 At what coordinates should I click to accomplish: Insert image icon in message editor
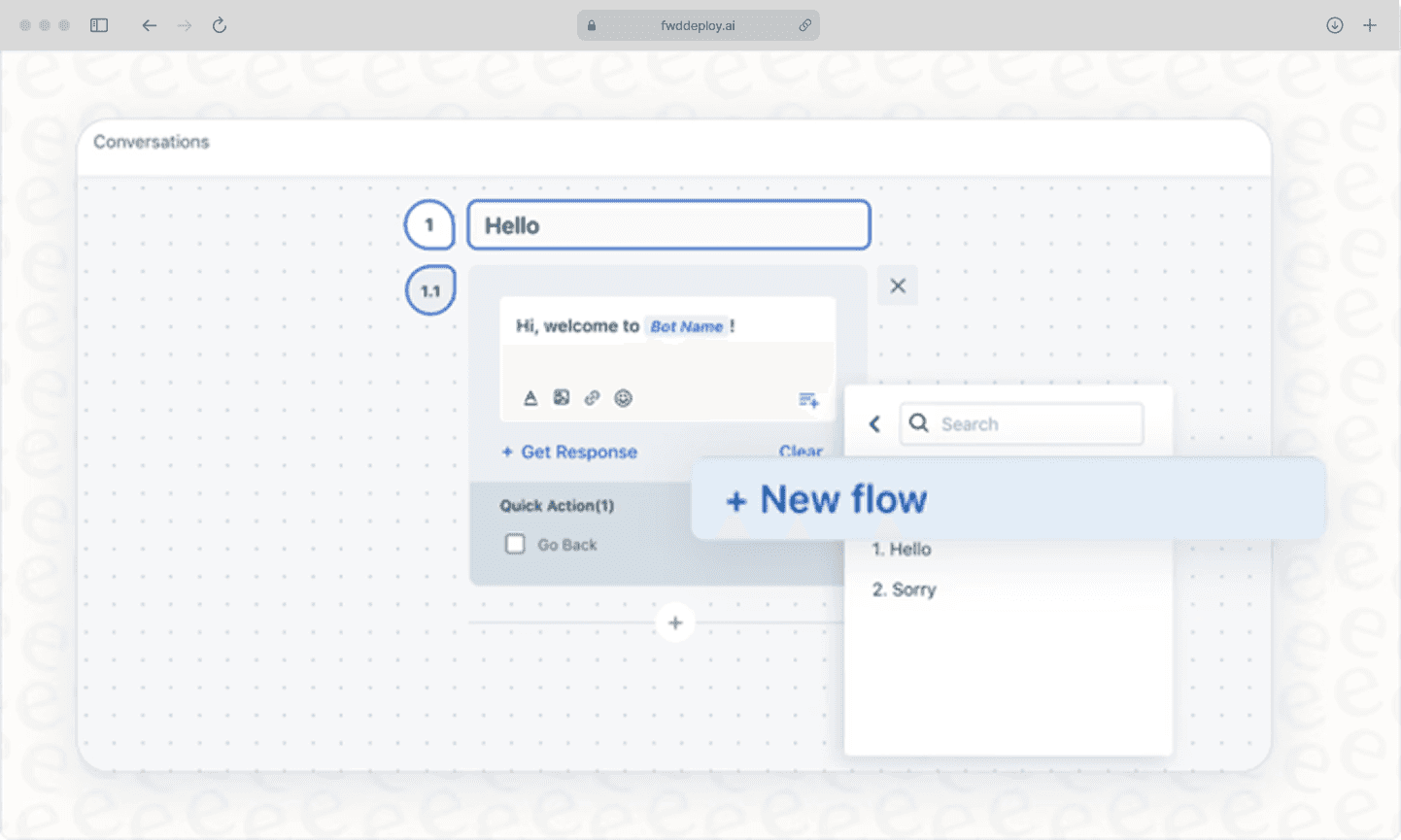562,397
